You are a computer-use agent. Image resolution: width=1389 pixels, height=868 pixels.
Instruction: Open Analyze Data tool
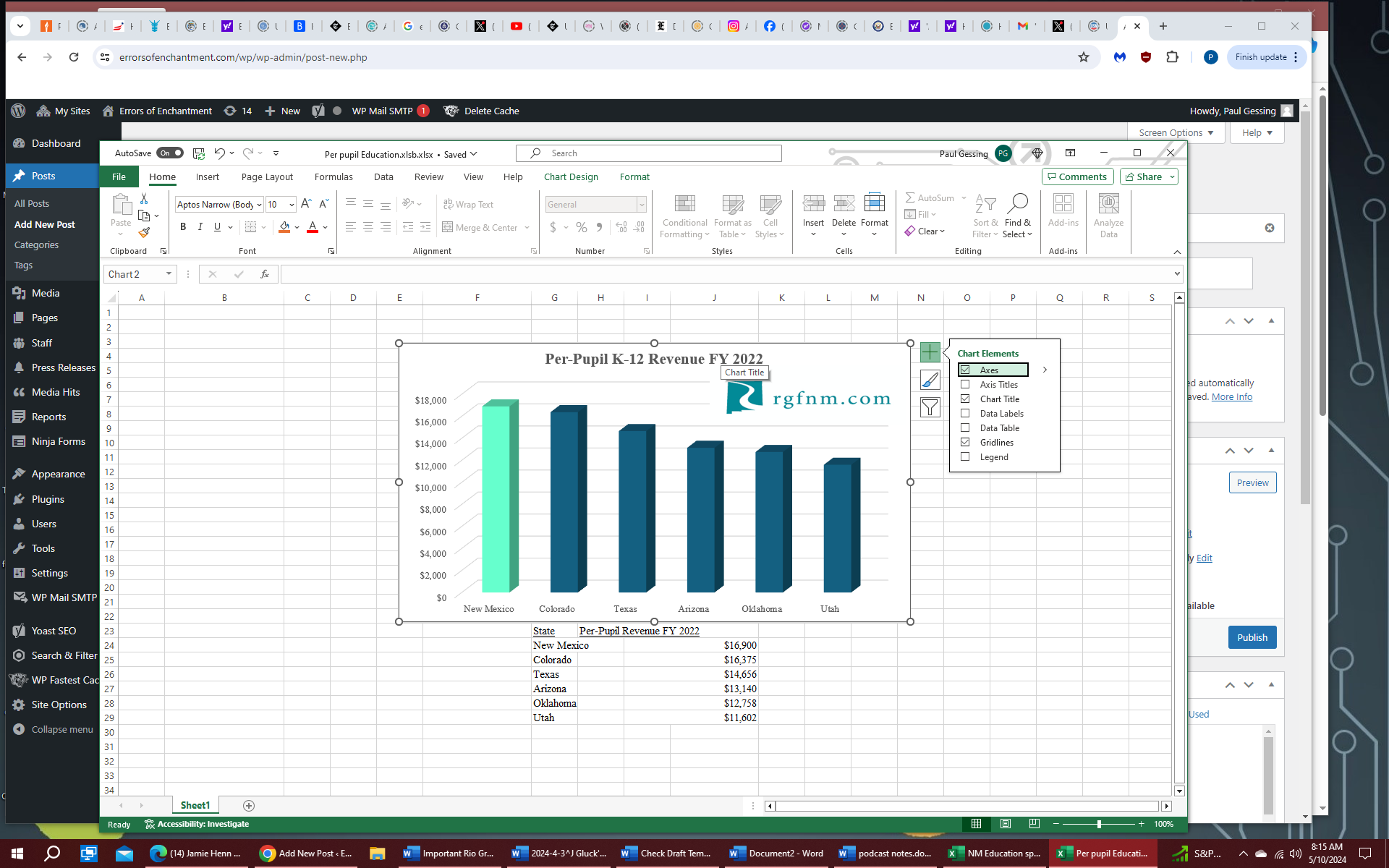pyautogui.click(x=1108, y=216)
